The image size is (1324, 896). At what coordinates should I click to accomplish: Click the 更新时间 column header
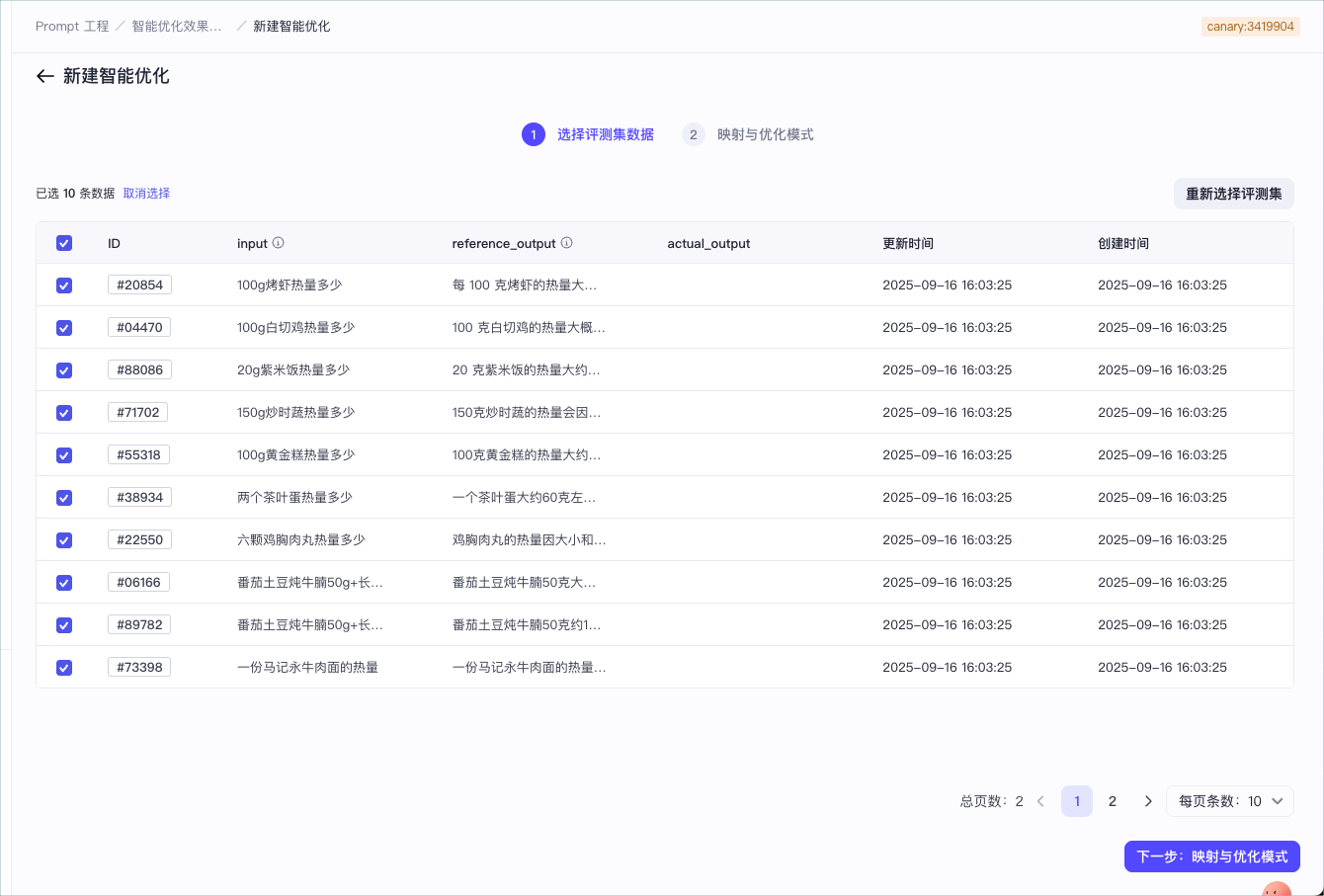(x=908, y=243)
